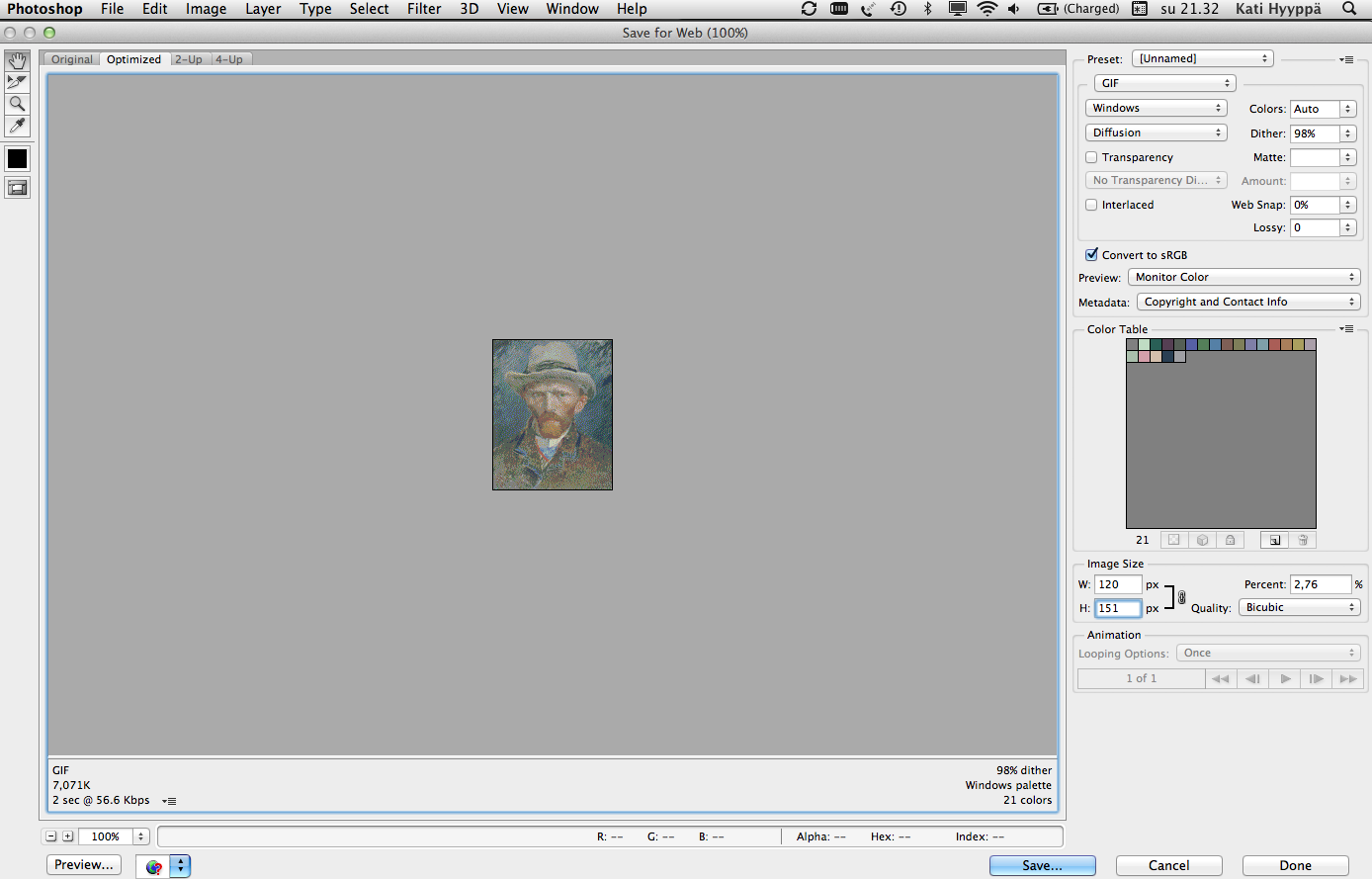The image size is (1372, 879).
Task: Open the Quality Bicubic dropdown
Action: click(1300, 607)
